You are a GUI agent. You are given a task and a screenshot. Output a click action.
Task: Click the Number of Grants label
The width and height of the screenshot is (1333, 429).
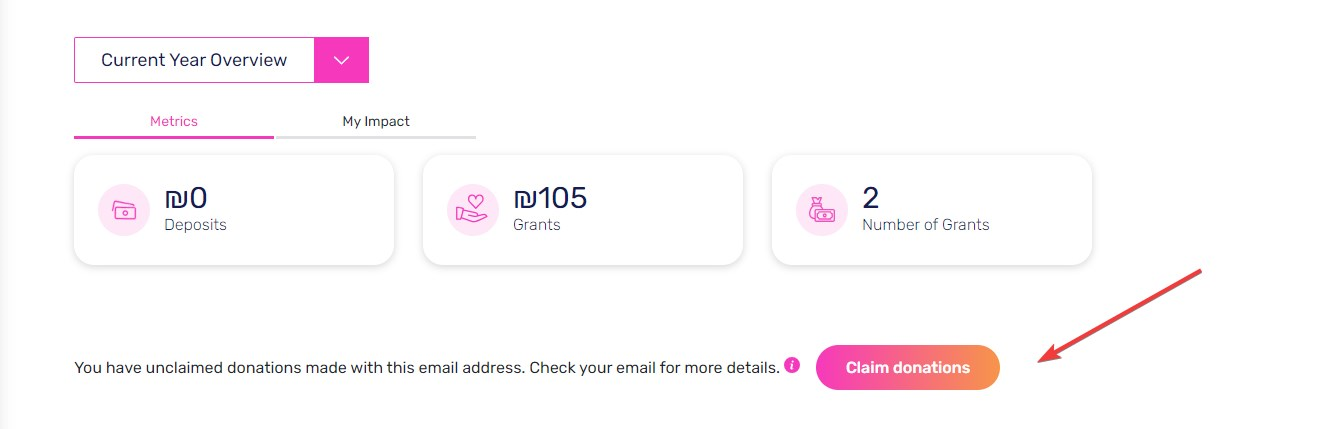pyautogui.click(x=925, y=225)
